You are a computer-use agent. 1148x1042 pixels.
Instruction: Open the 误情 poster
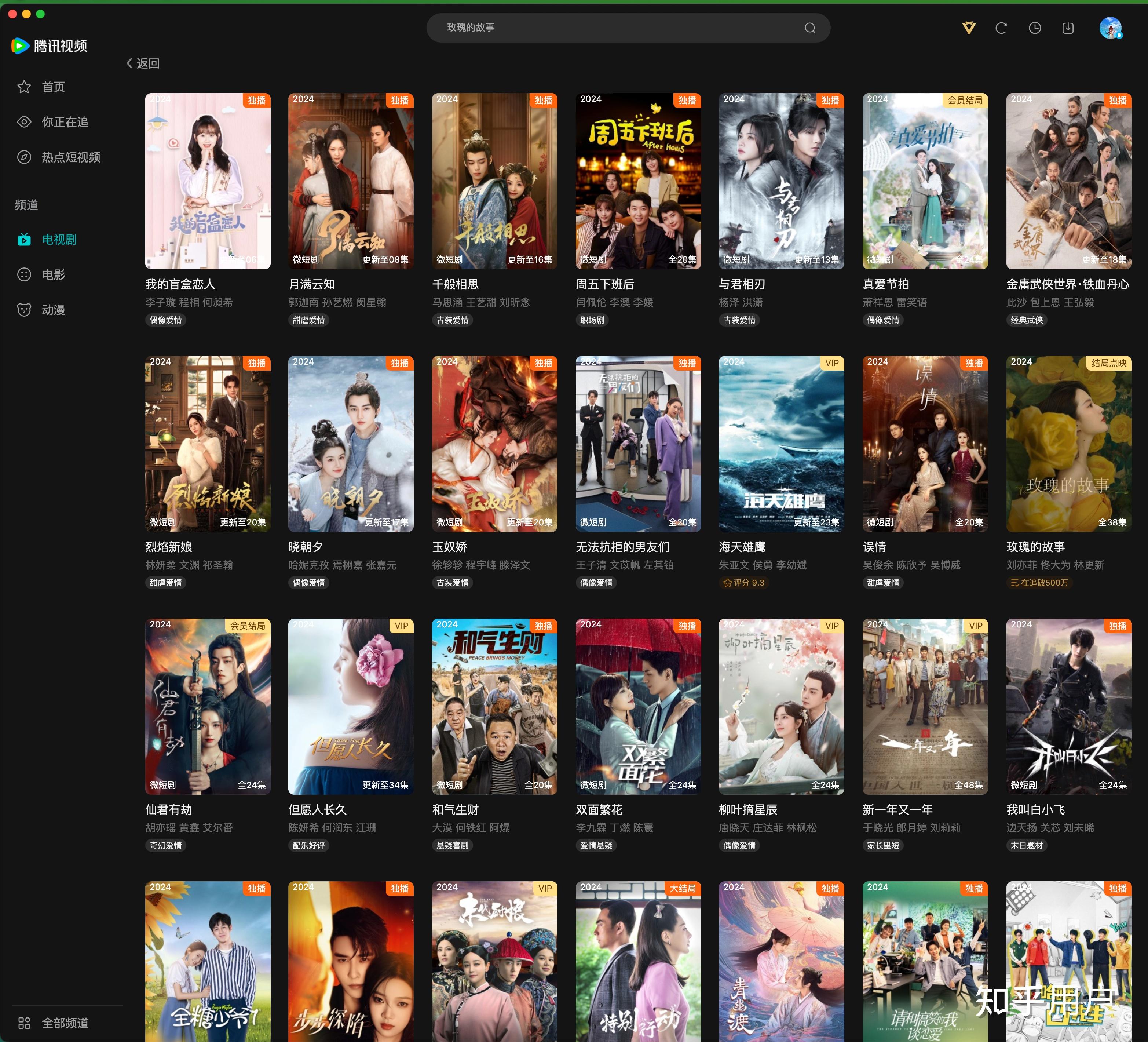(x=925, y=444)
